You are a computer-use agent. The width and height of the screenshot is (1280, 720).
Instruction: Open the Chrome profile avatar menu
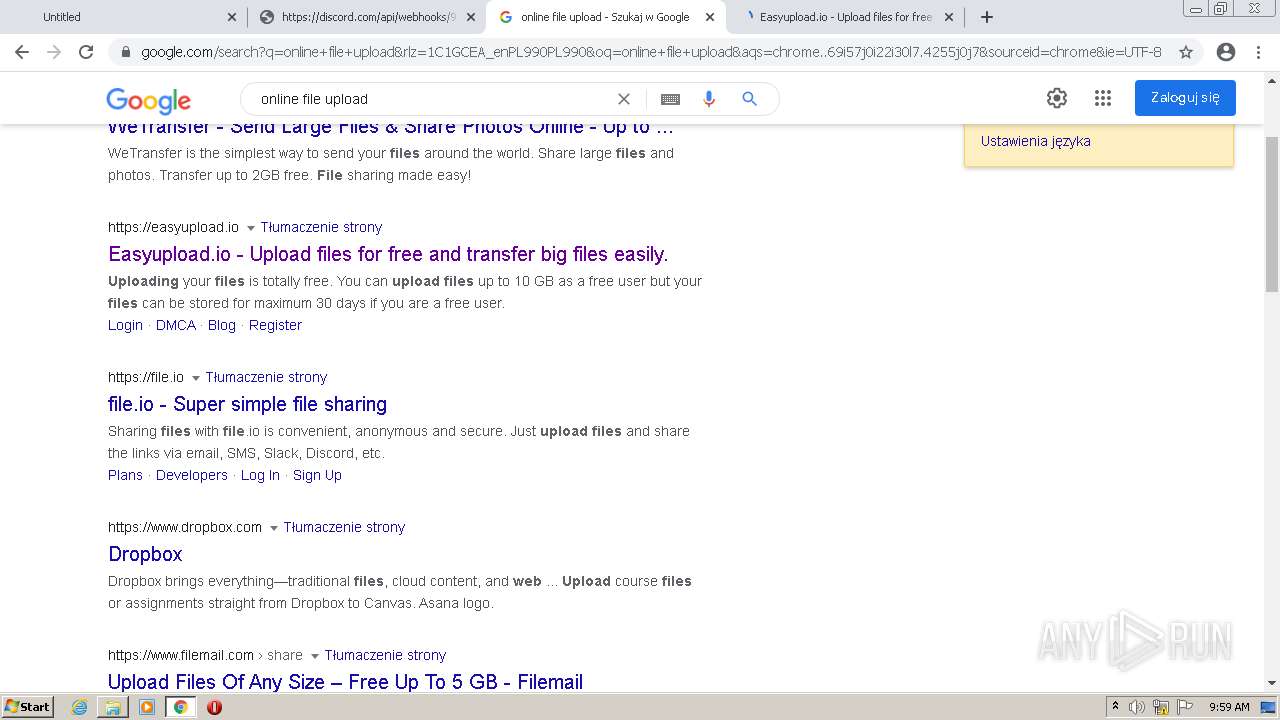1226,52
